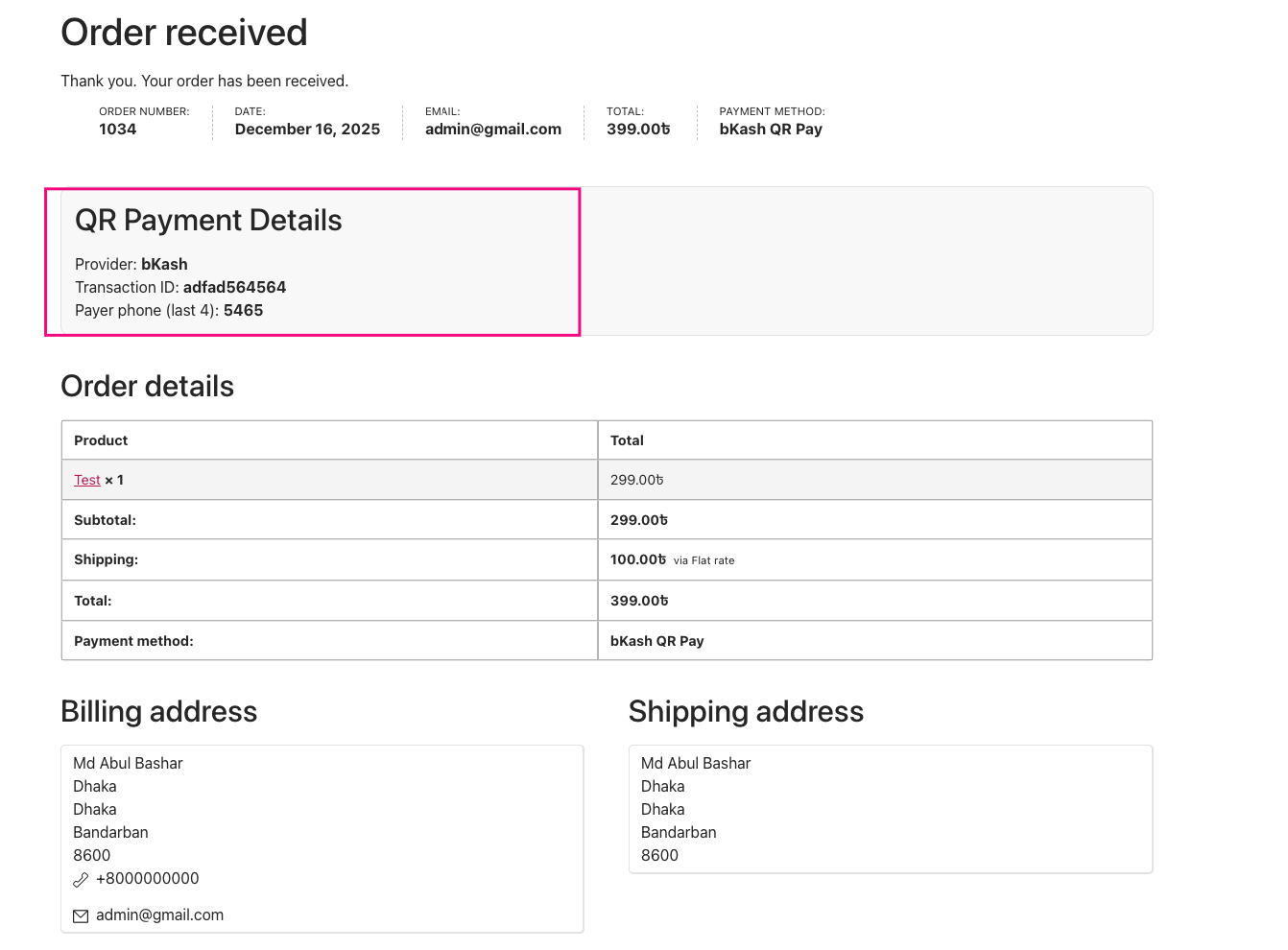
Task: Click admin@gmail.com in the billing address
Action: pos(159,914)
